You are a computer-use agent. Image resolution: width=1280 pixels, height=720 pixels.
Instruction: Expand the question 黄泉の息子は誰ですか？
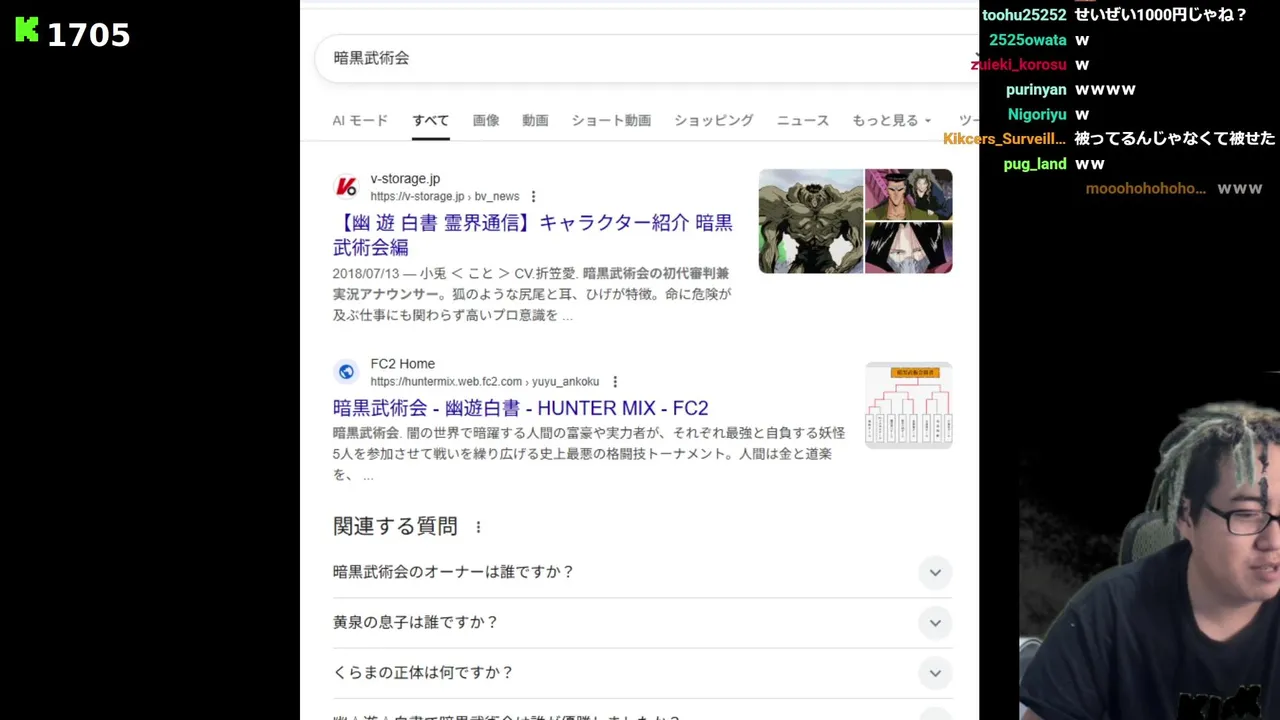point(935,622)
